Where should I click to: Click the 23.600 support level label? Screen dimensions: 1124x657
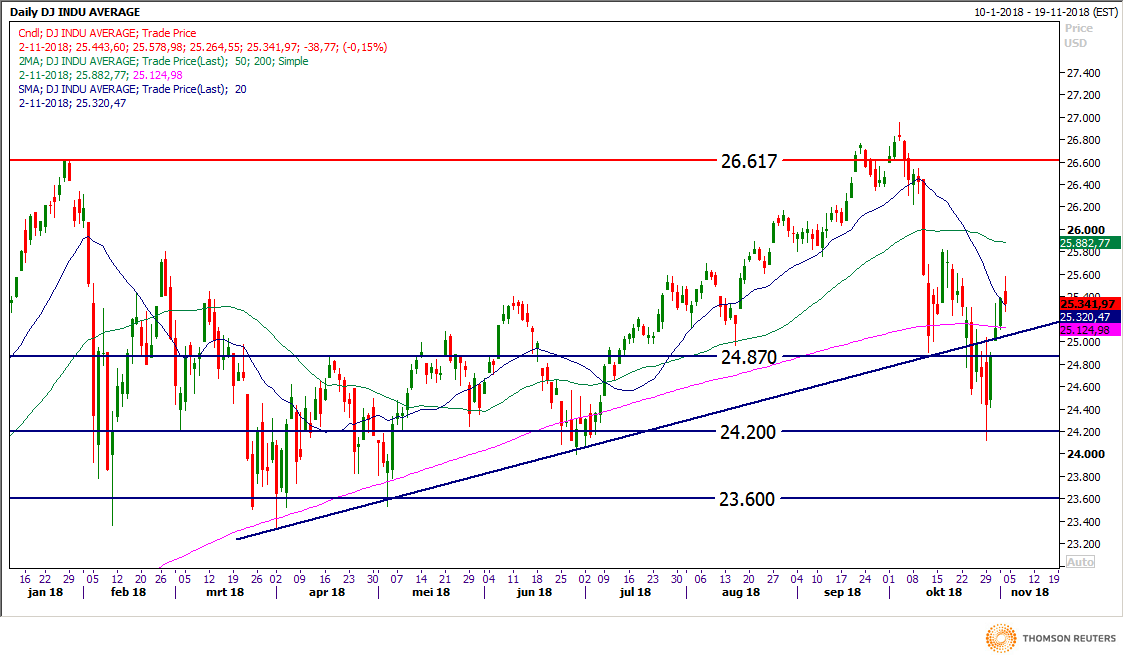747,499
